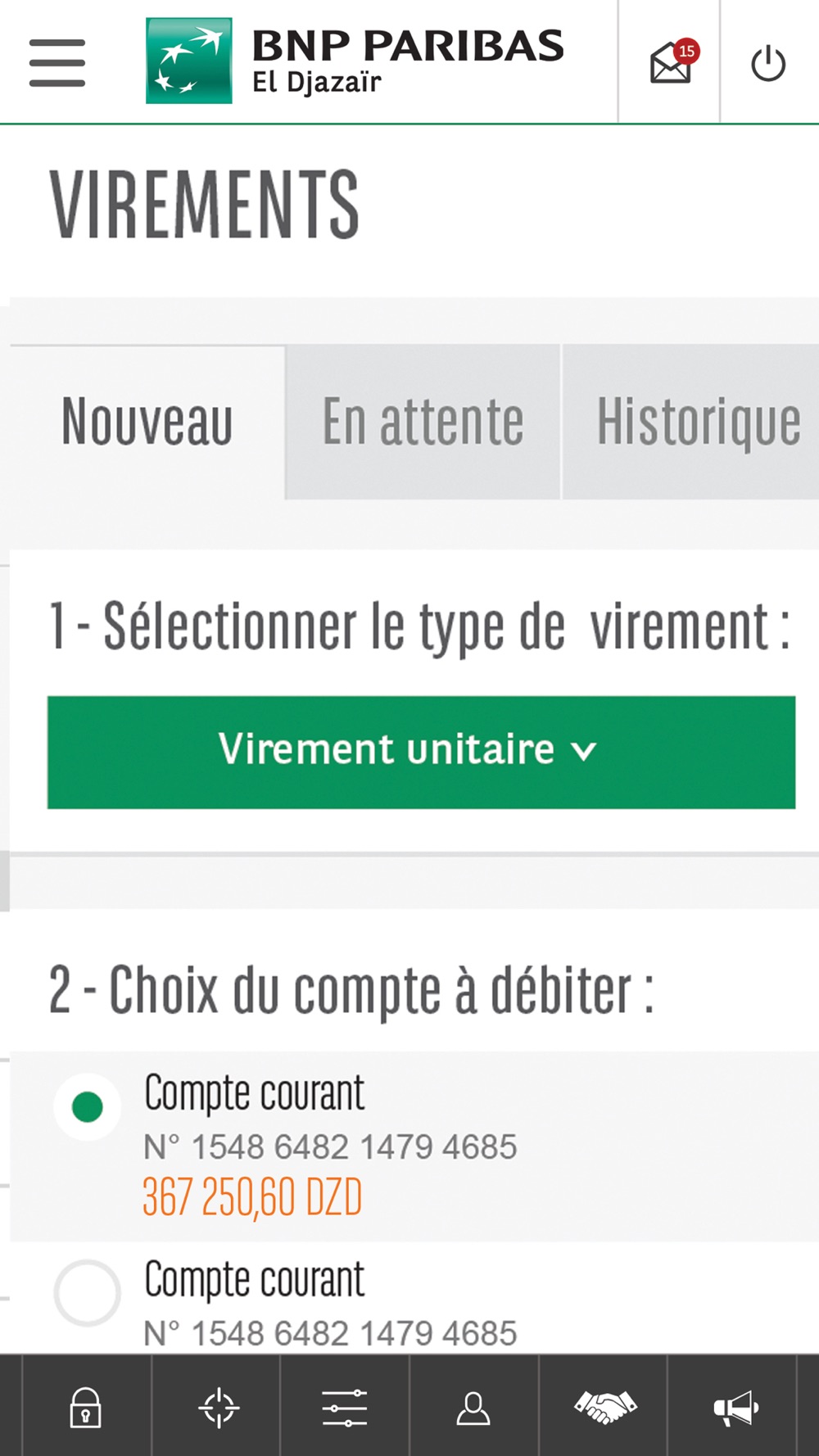Switch to the Historique tab
This screenshot has height=1456, width=819.
click(691, 422)
